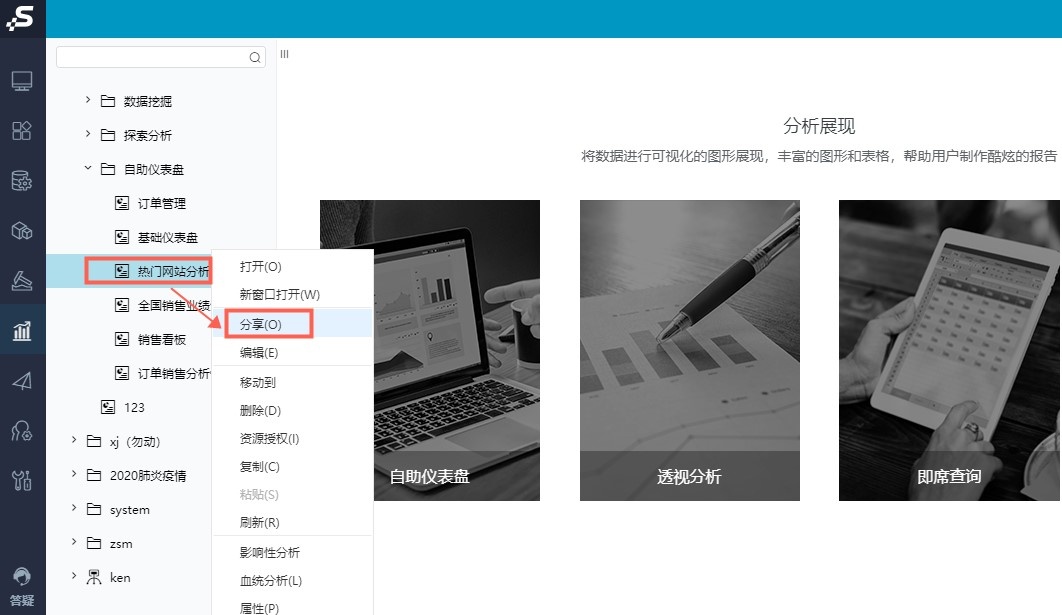The image size is (1062, 615).
Task: Select the xj (勿动) folder label
Action: [x=135, y=442]
